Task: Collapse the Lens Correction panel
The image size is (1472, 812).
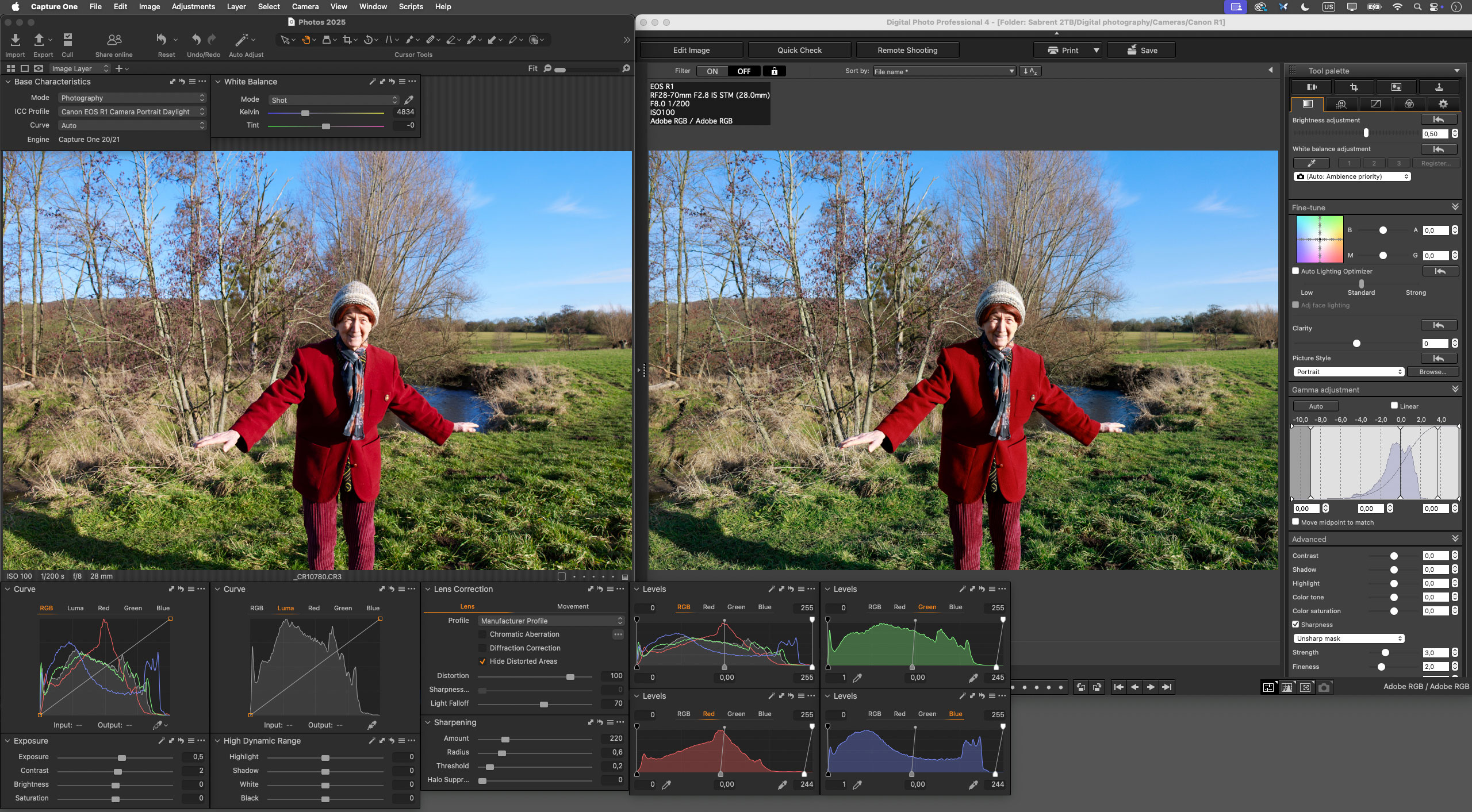Action: (428, 589)
